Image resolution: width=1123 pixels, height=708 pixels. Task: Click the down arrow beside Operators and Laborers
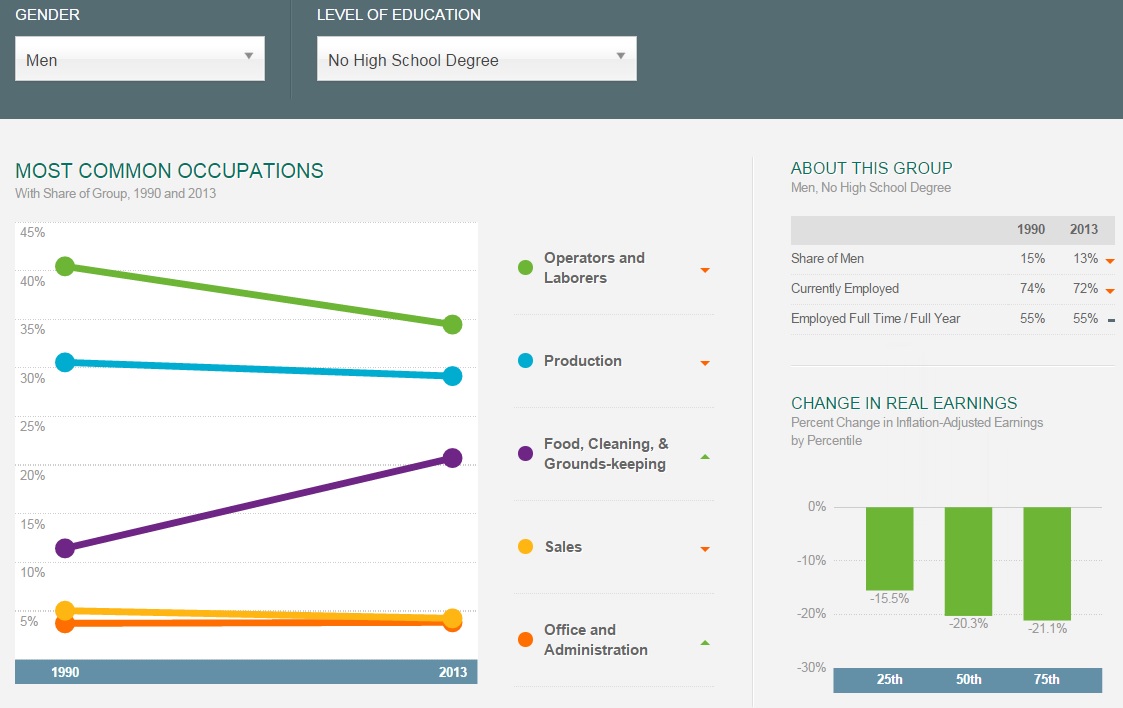(705, 270)
